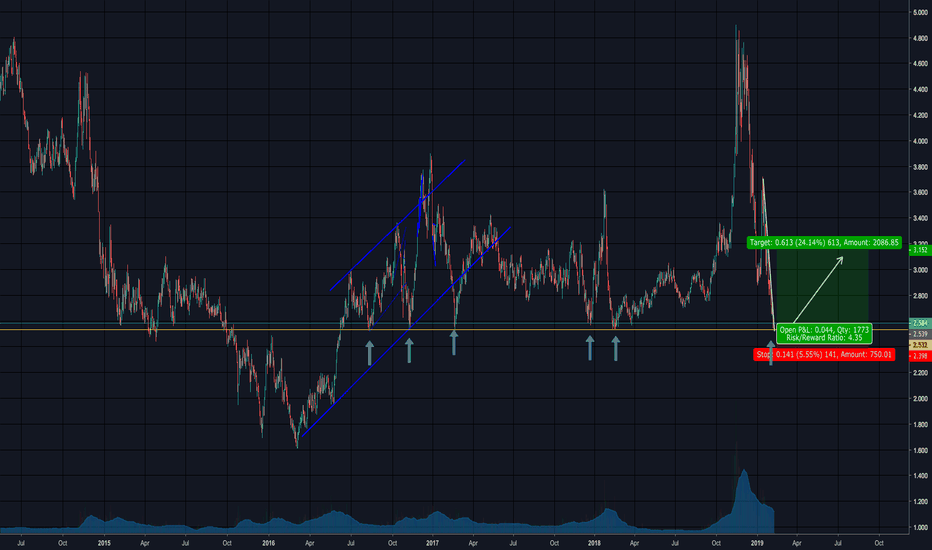Click the 2015 label on the time axis
The width and height of the screenshot is (932, 550).
coord(104,543)
